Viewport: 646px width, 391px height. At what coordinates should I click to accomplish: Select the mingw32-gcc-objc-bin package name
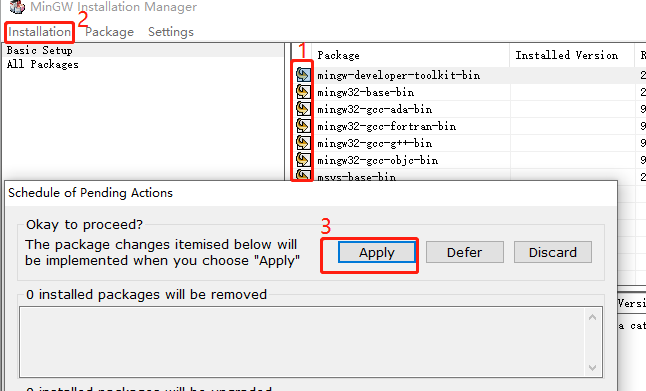click(x=377, y=160)
